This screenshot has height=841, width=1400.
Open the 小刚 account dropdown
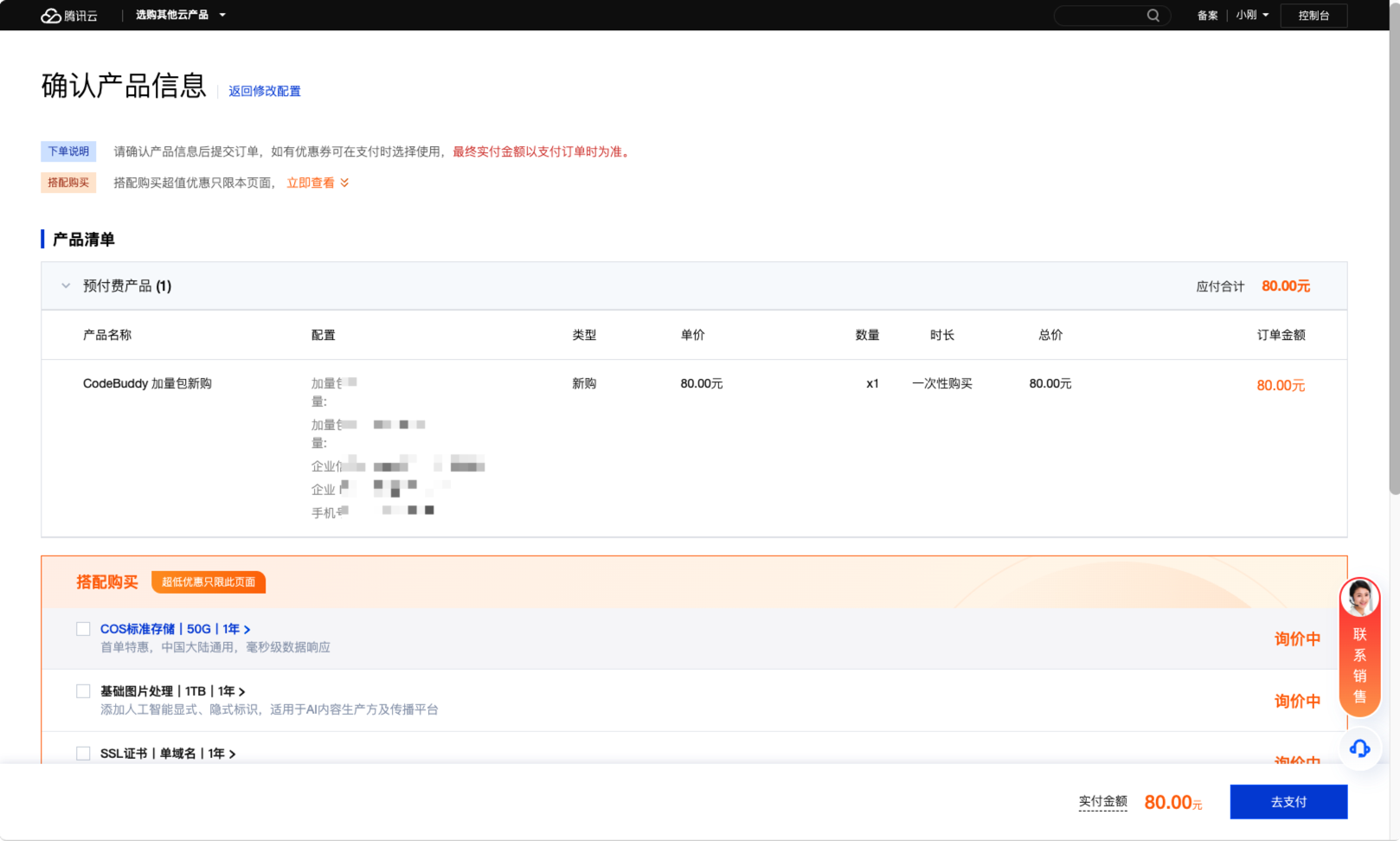coord(1252,16)
